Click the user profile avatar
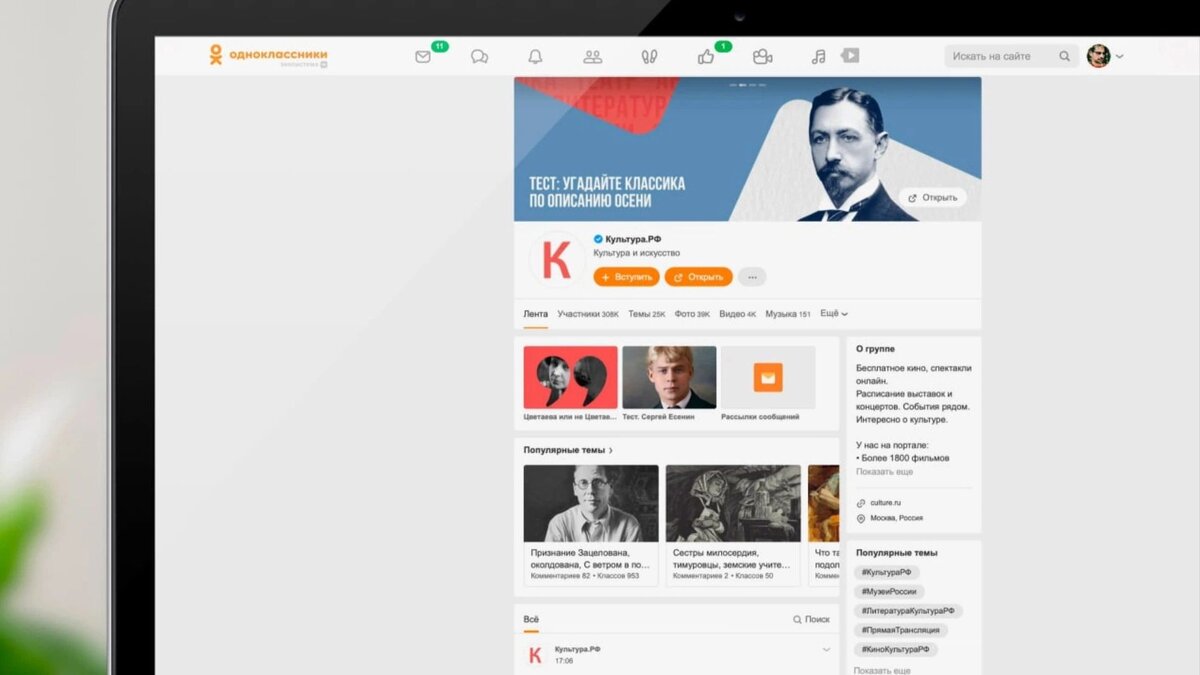Viewport: 1200px width, 675px height. [1098, 56]
